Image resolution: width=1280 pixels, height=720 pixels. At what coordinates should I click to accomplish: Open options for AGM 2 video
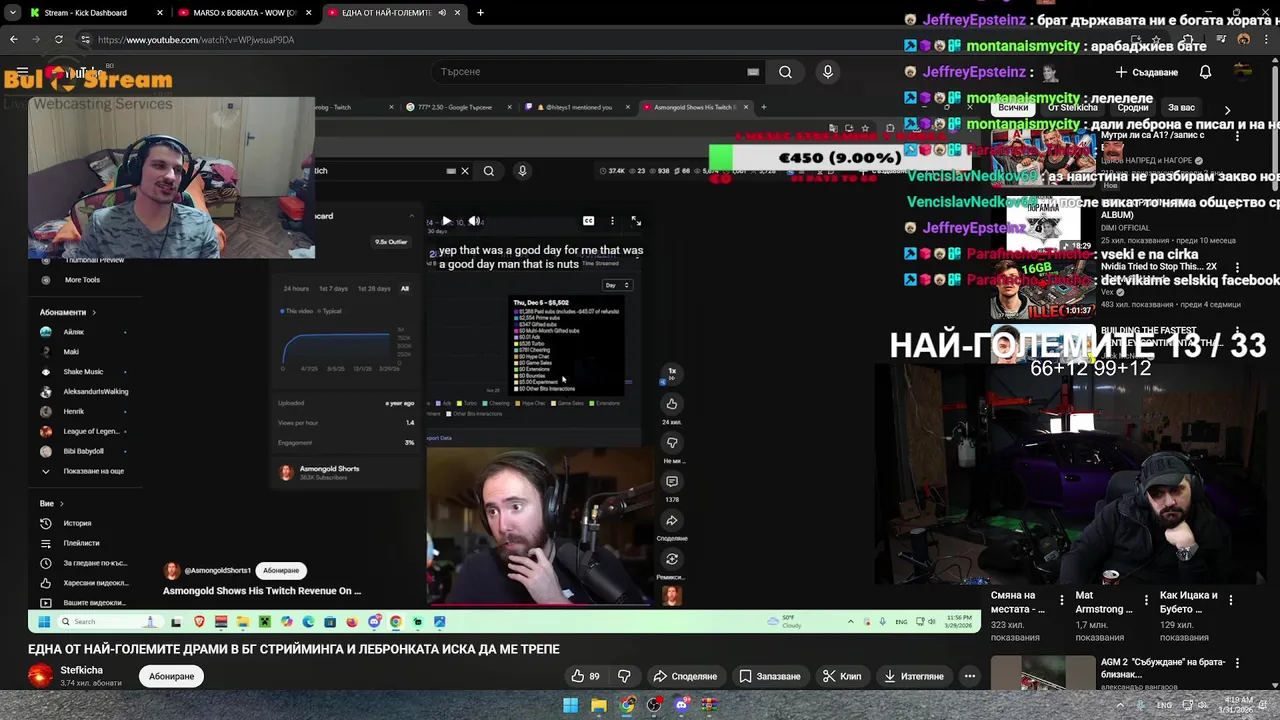(x=1237, y=664)
